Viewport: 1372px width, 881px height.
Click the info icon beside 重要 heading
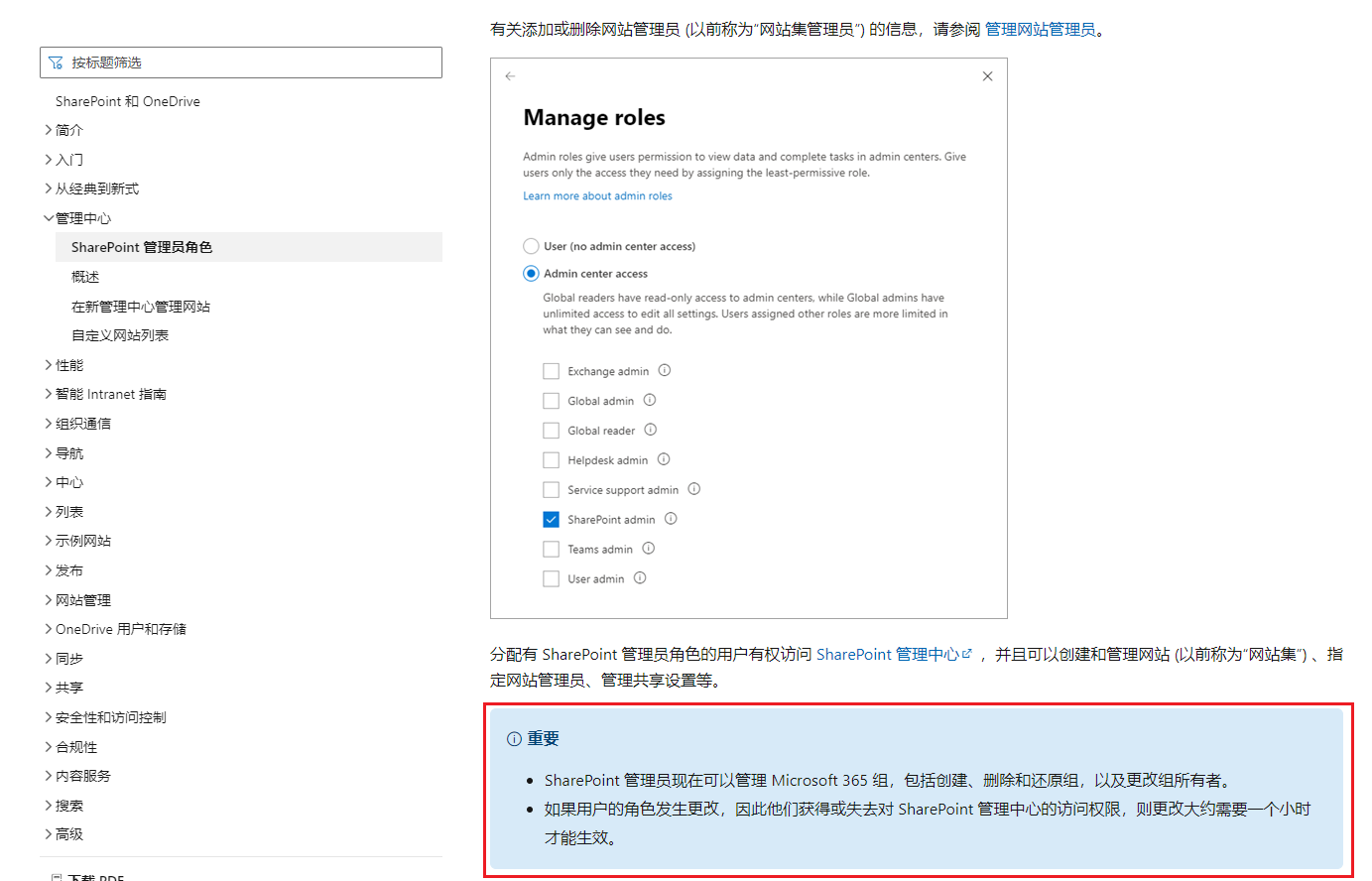coord(514,739)
